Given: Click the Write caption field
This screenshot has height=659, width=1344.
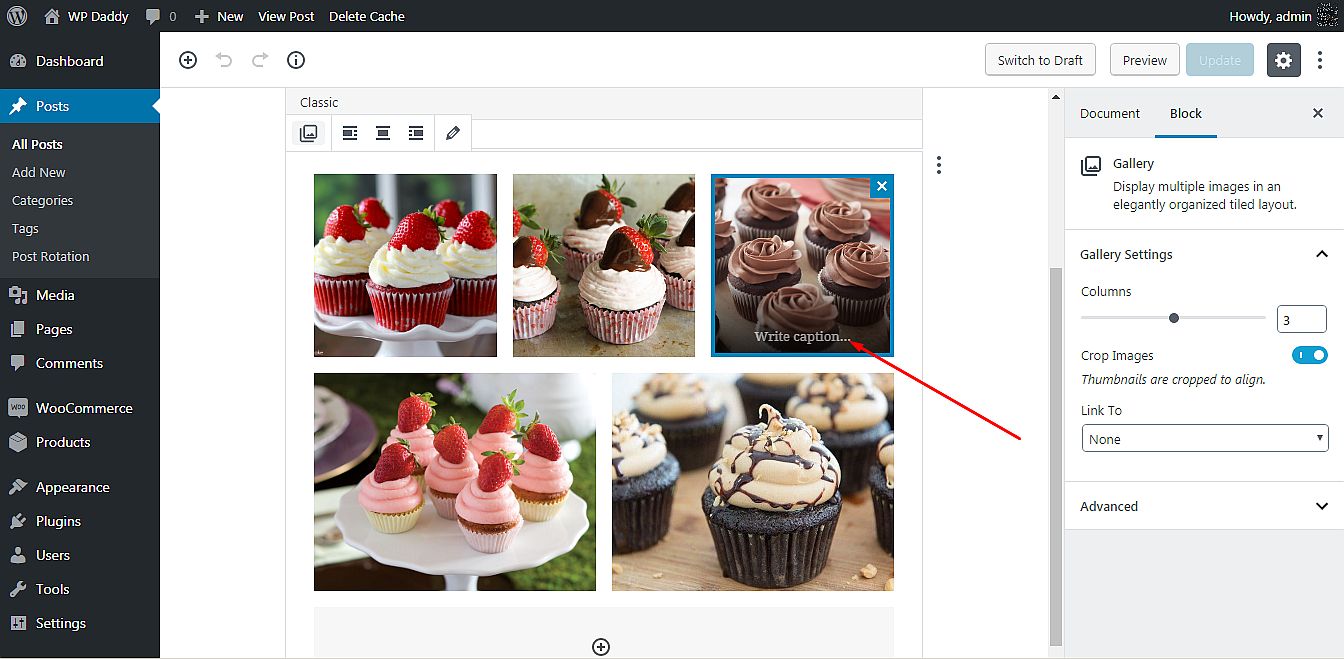Looking at the screenshot, I should 801,337.
